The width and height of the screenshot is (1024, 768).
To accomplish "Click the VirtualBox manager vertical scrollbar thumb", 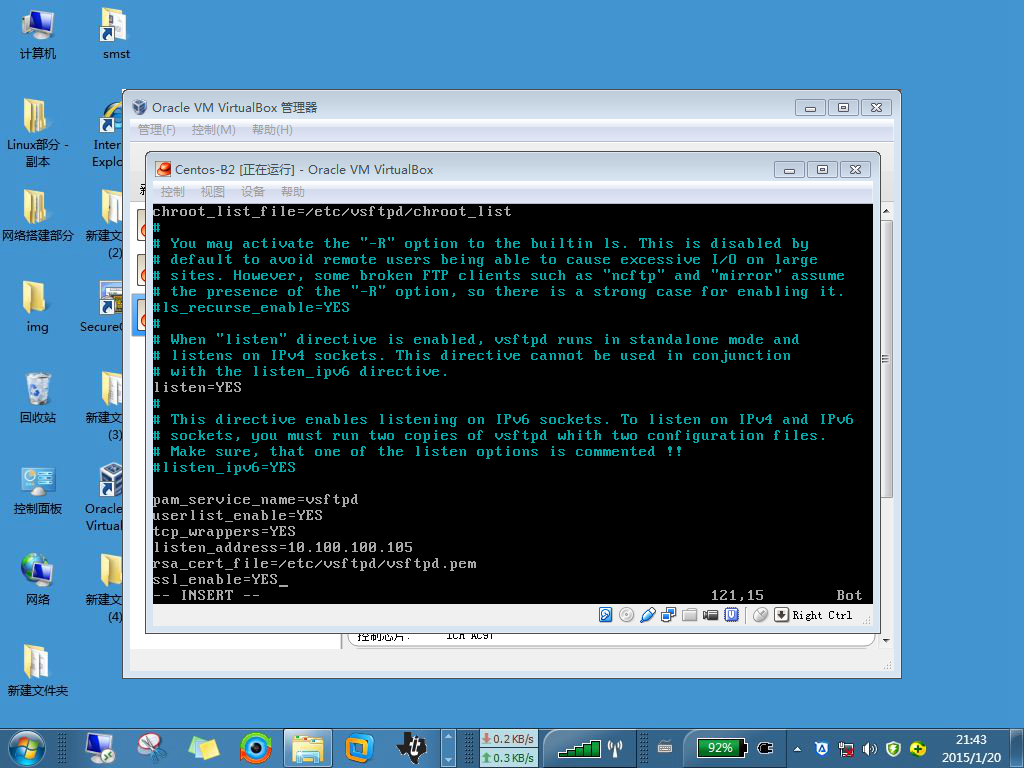I will point(886,359).
